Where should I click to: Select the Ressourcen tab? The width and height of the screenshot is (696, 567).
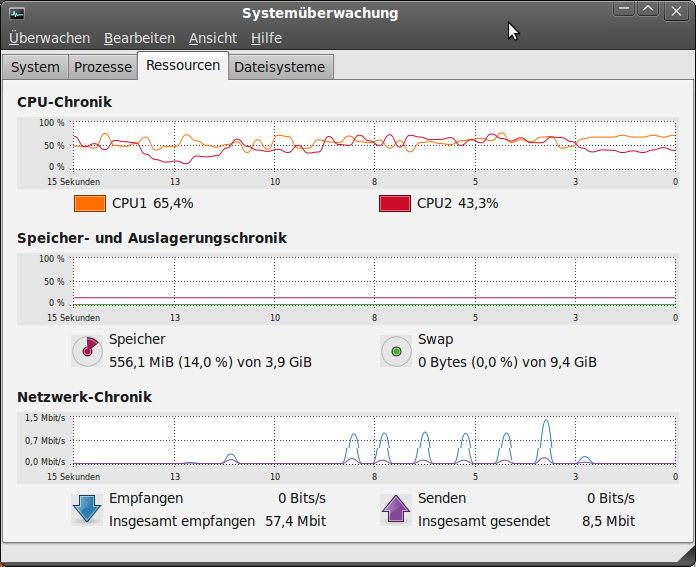(x=183, y=65)
